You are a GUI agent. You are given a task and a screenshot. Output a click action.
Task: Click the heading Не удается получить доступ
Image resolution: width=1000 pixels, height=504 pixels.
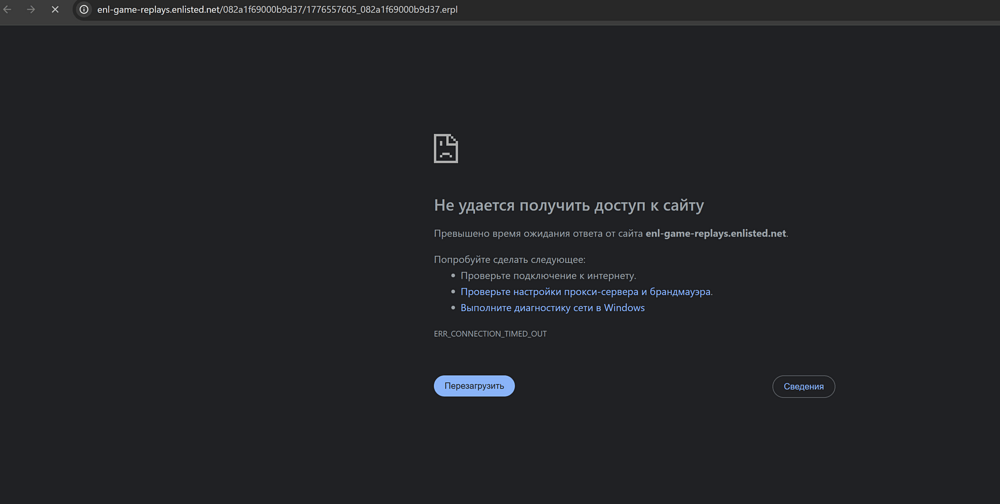[568, 205]
